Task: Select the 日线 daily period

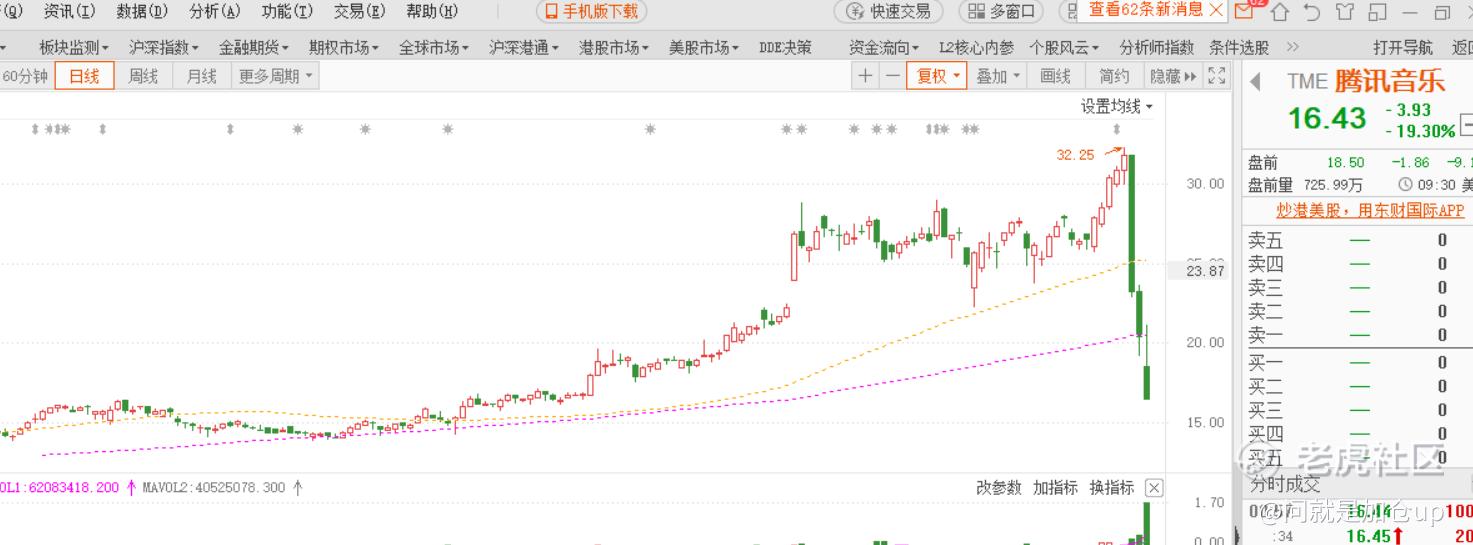Action: [x=84, y=76]
